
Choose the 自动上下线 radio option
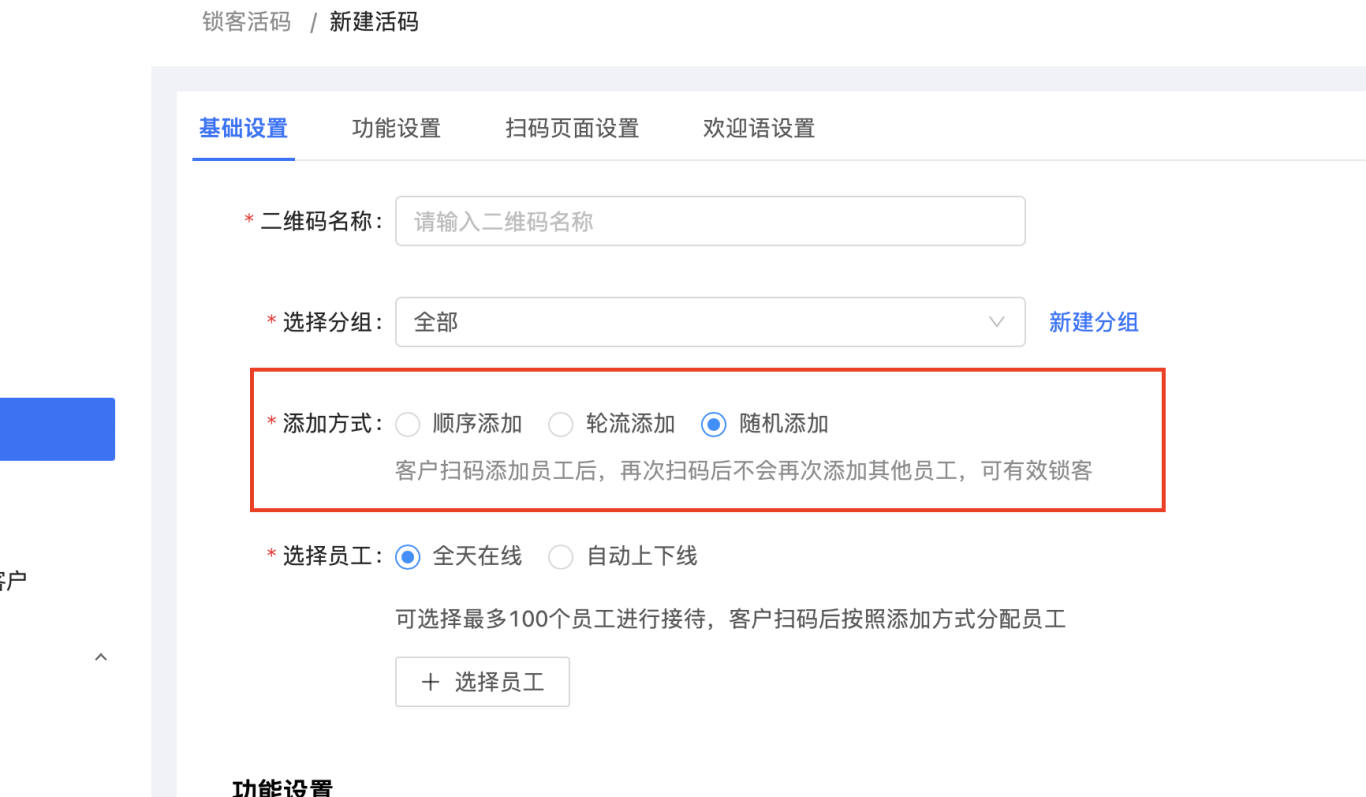click(561, 557)
